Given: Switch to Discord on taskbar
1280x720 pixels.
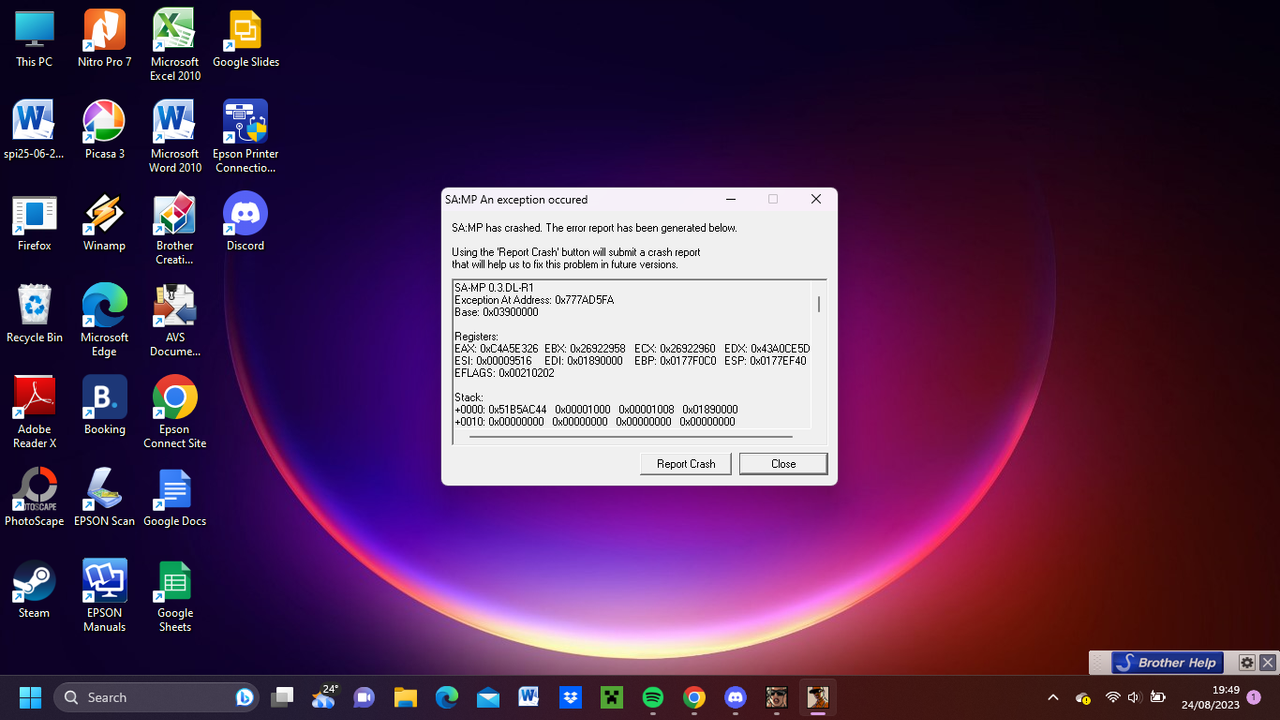Looking at the screenshot, I should pyautogui.click(x=735, y=697).
